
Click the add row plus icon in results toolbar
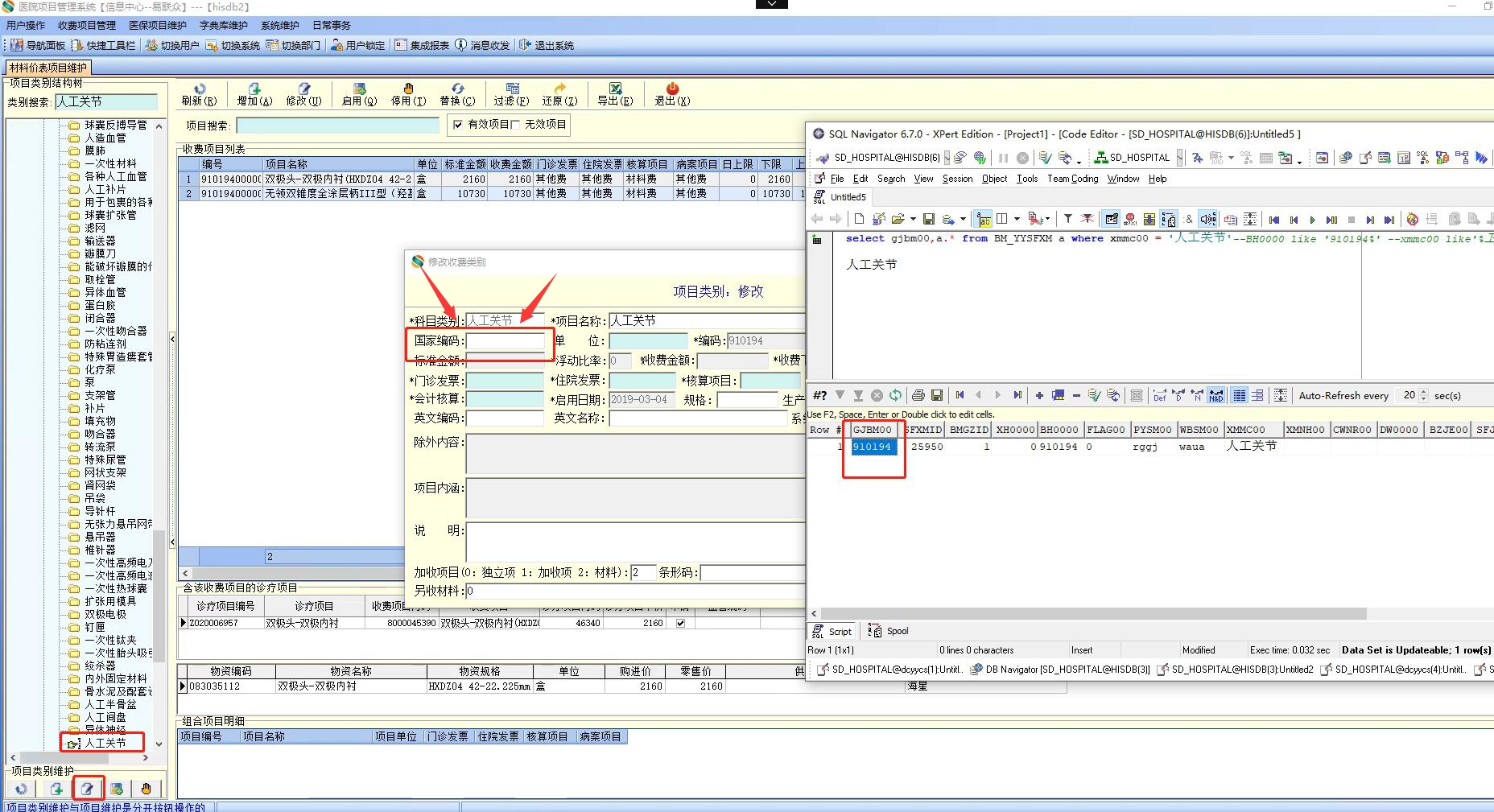coord(1039,395)
